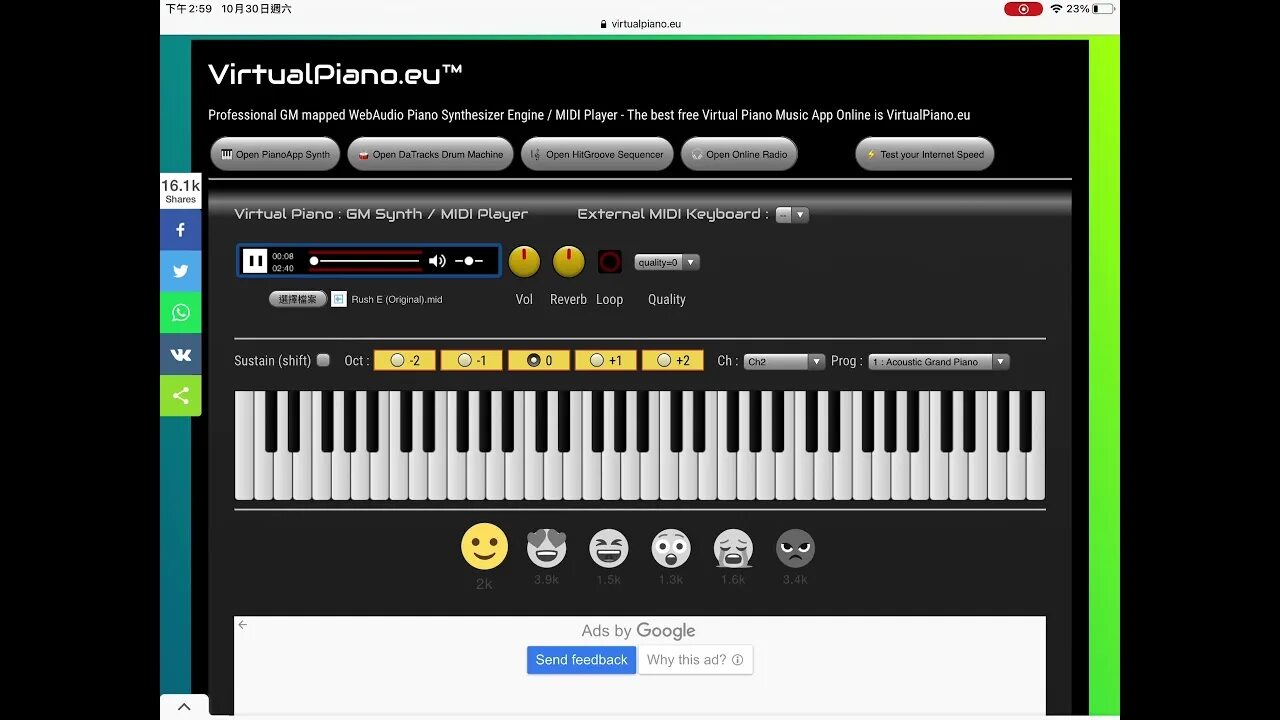Click Test your Internet Speed button
The height and width of the screenshot is (720, 1280).
pyautogui.click(x=925, y=154)
